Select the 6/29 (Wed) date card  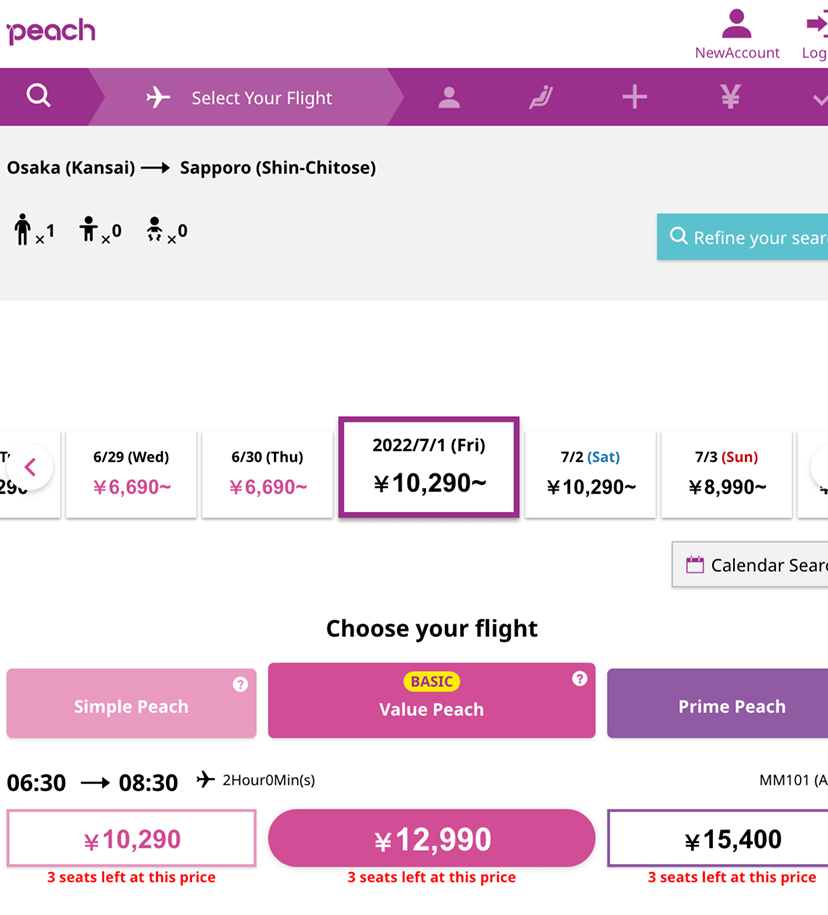[131, 474]
